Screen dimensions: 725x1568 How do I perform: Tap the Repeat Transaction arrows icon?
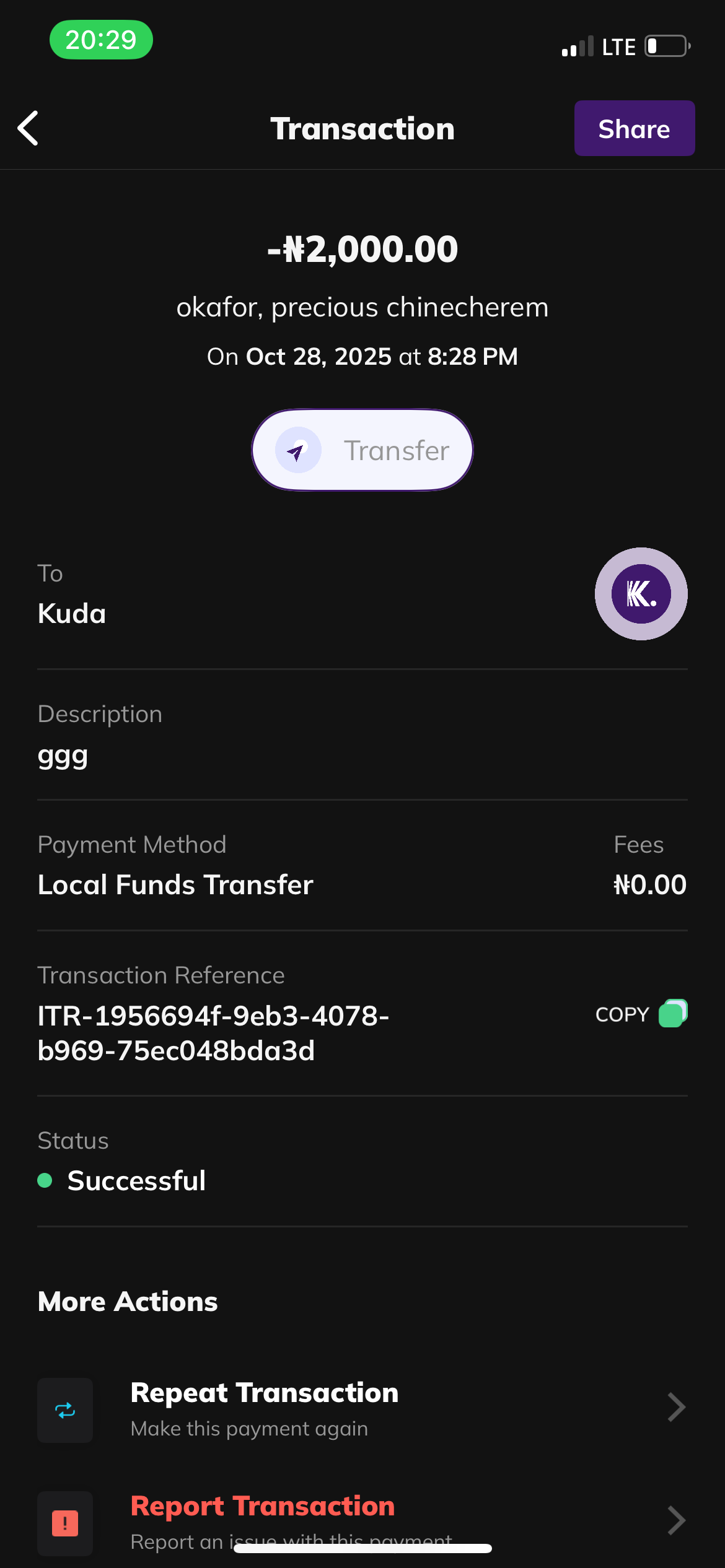pyautogui.click(x=65, y=1410)
